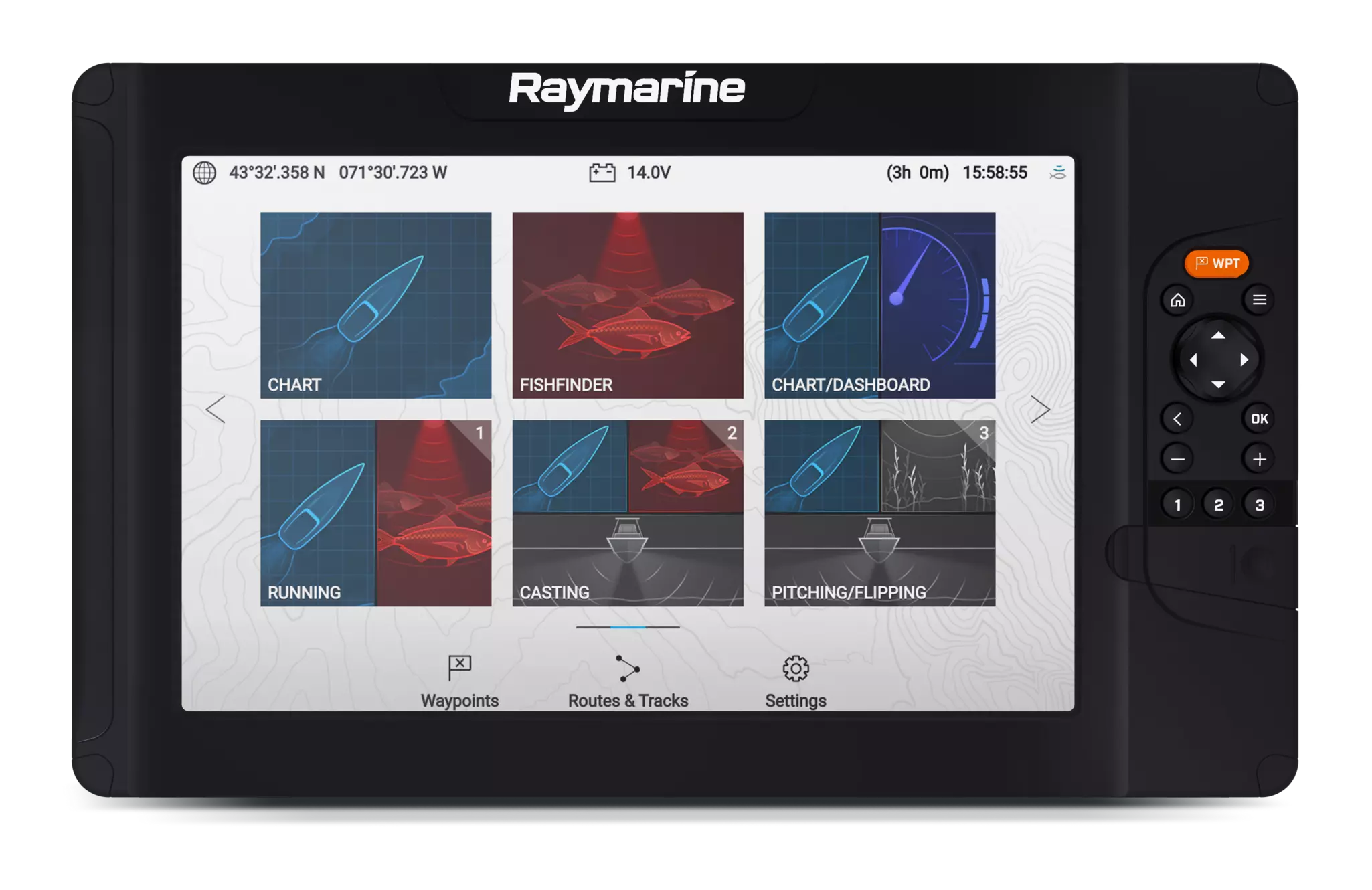Open the Waypoints flag icon
Viewport: 1372px width, 890px height.
click(460, 668)
